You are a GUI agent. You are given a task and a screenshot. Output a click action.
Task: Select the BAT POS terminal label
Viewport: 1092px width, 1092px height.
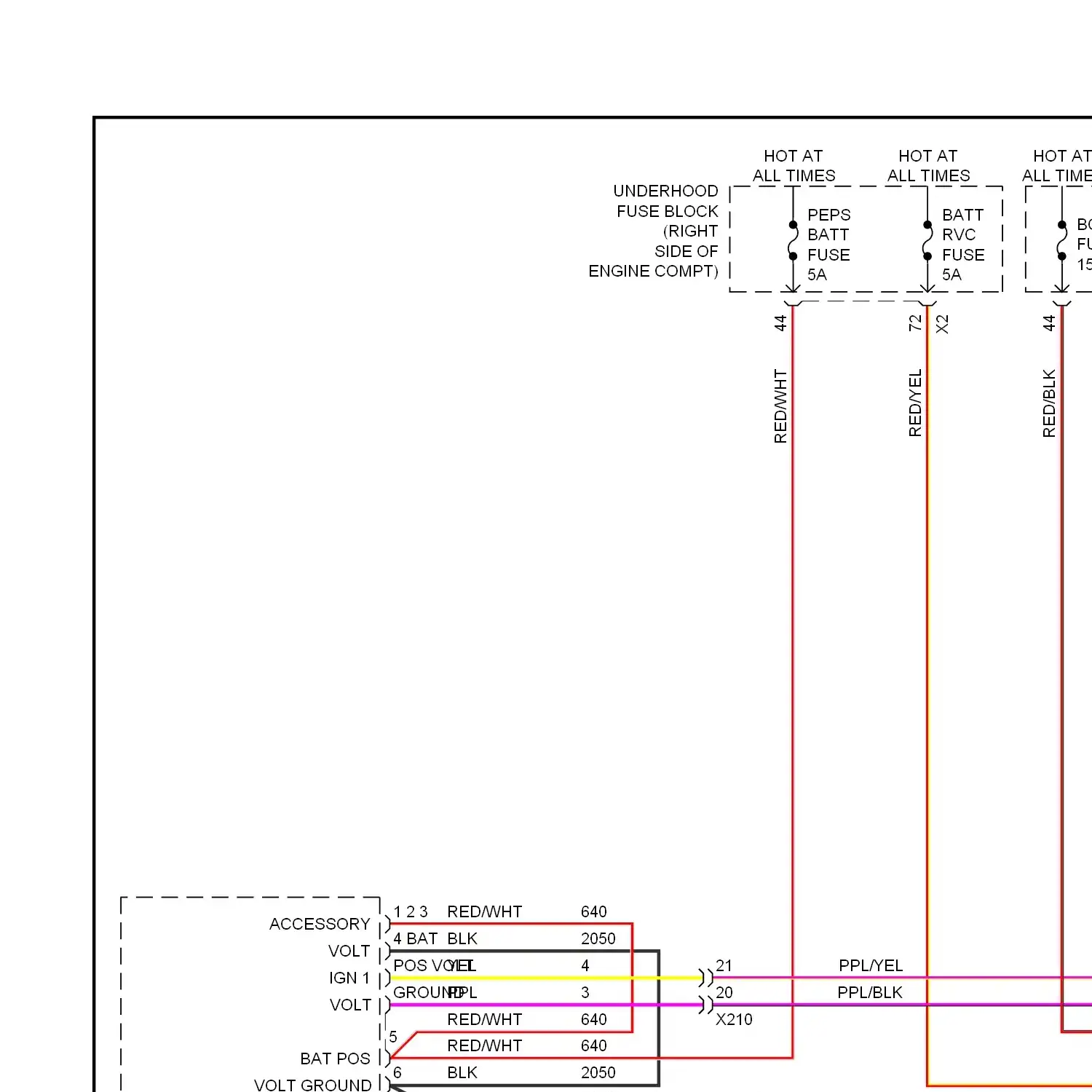click(x=335, y=1059)
